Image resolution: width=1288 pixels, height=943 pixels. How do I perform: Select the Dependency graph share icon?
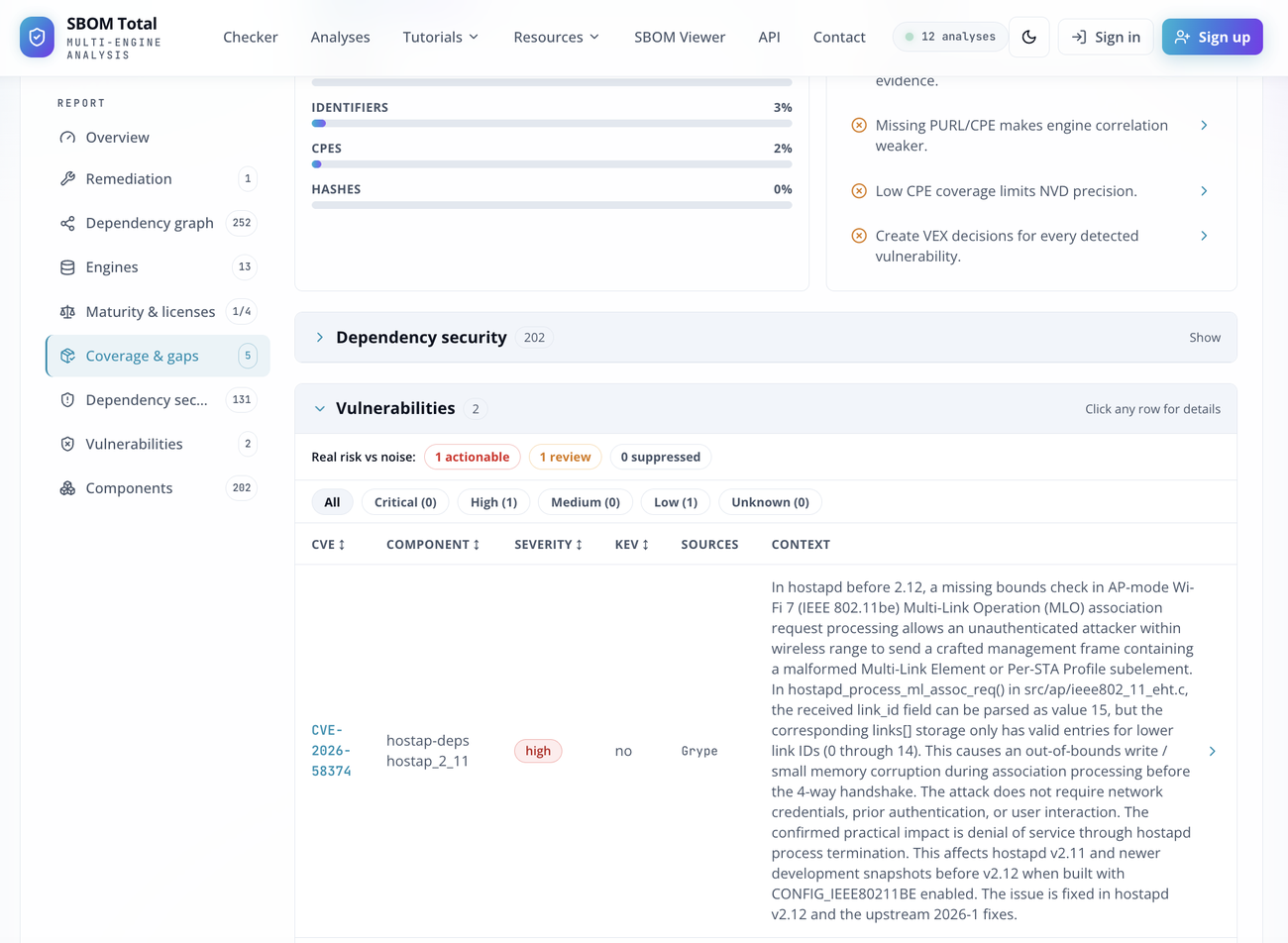coord(67,224)
